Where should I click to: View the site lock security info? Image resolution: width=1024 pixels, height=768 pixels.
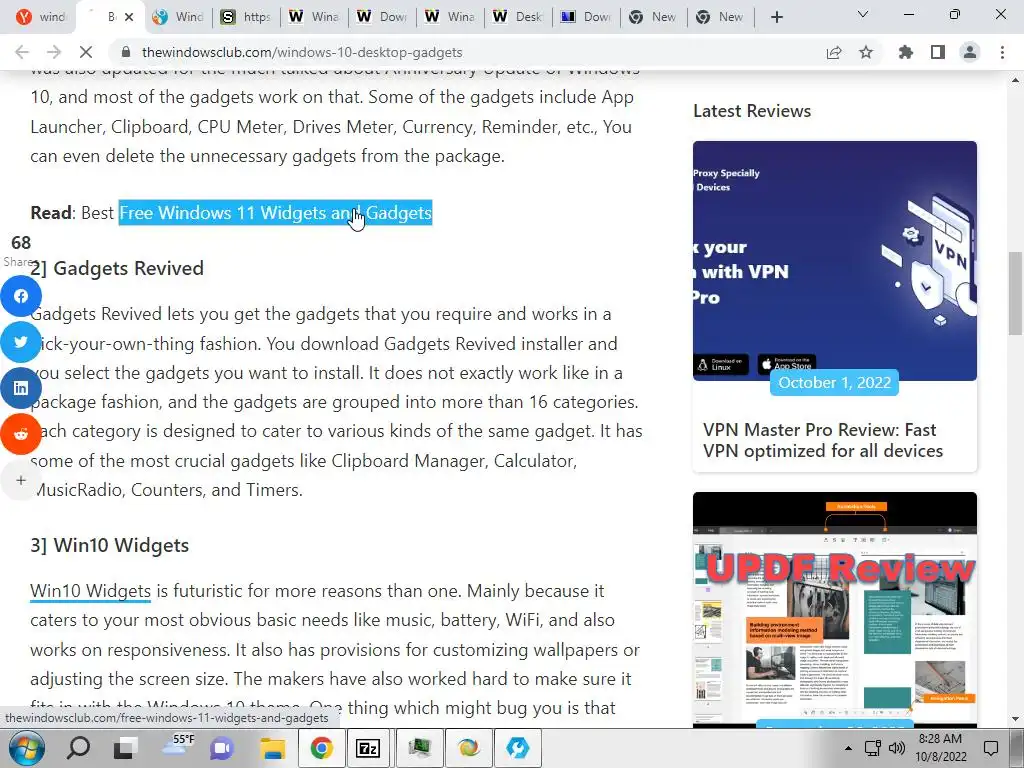pos(126,52)
